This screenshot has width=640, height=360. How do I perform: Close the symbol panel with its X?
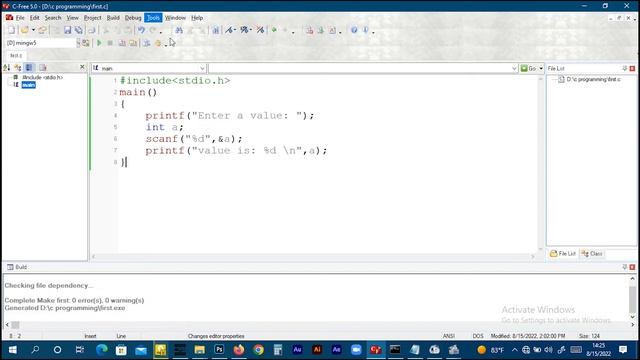(82, 67)
